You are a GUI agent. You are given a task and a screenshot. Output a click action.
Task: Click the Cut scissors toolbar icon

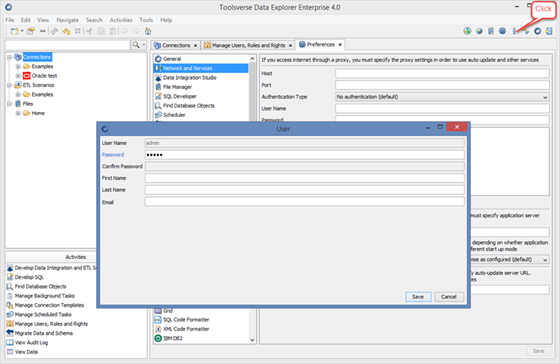90,31
